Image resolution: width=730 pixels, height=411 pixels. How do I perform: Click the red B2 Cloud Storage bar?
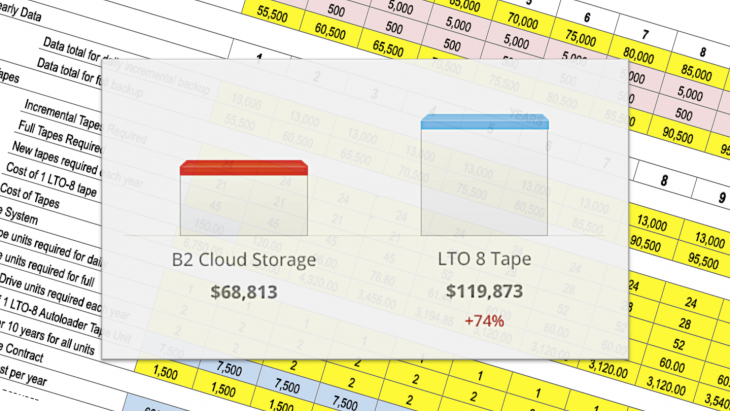244,198
